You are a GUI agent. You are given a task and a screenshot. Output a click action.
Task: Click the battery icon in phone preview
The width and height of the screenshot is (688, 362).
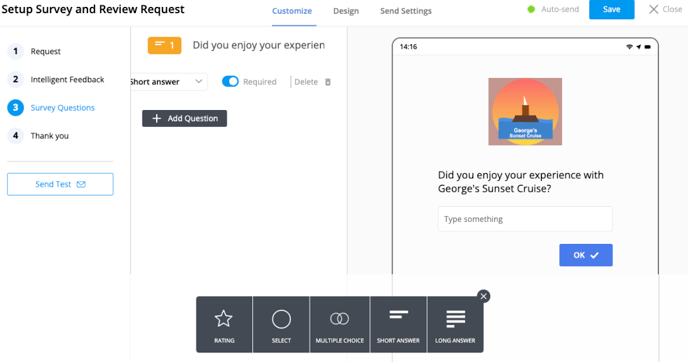tap(648, 47)
